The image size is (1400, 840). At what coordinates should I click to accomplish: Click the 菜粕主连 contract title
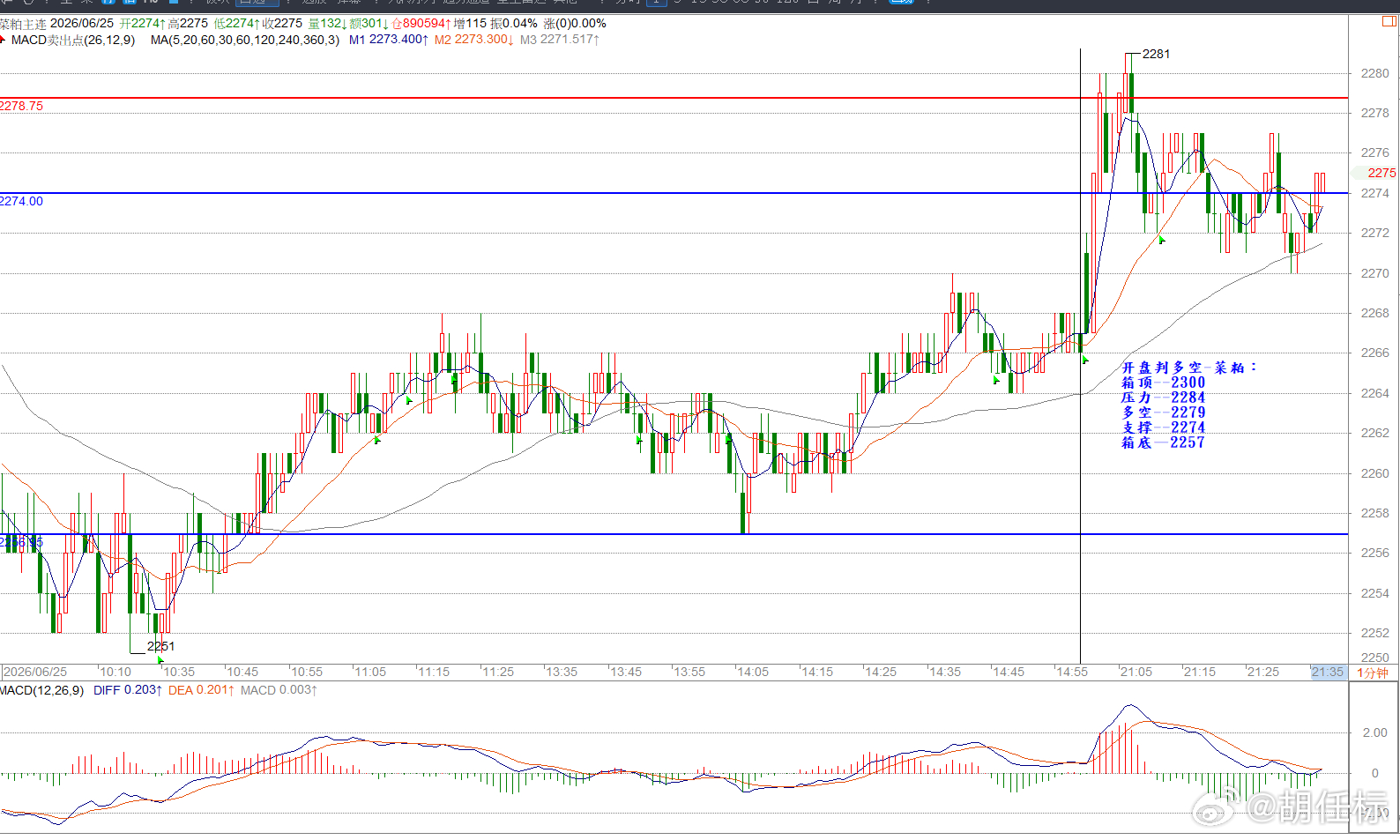tap(23, 24)
